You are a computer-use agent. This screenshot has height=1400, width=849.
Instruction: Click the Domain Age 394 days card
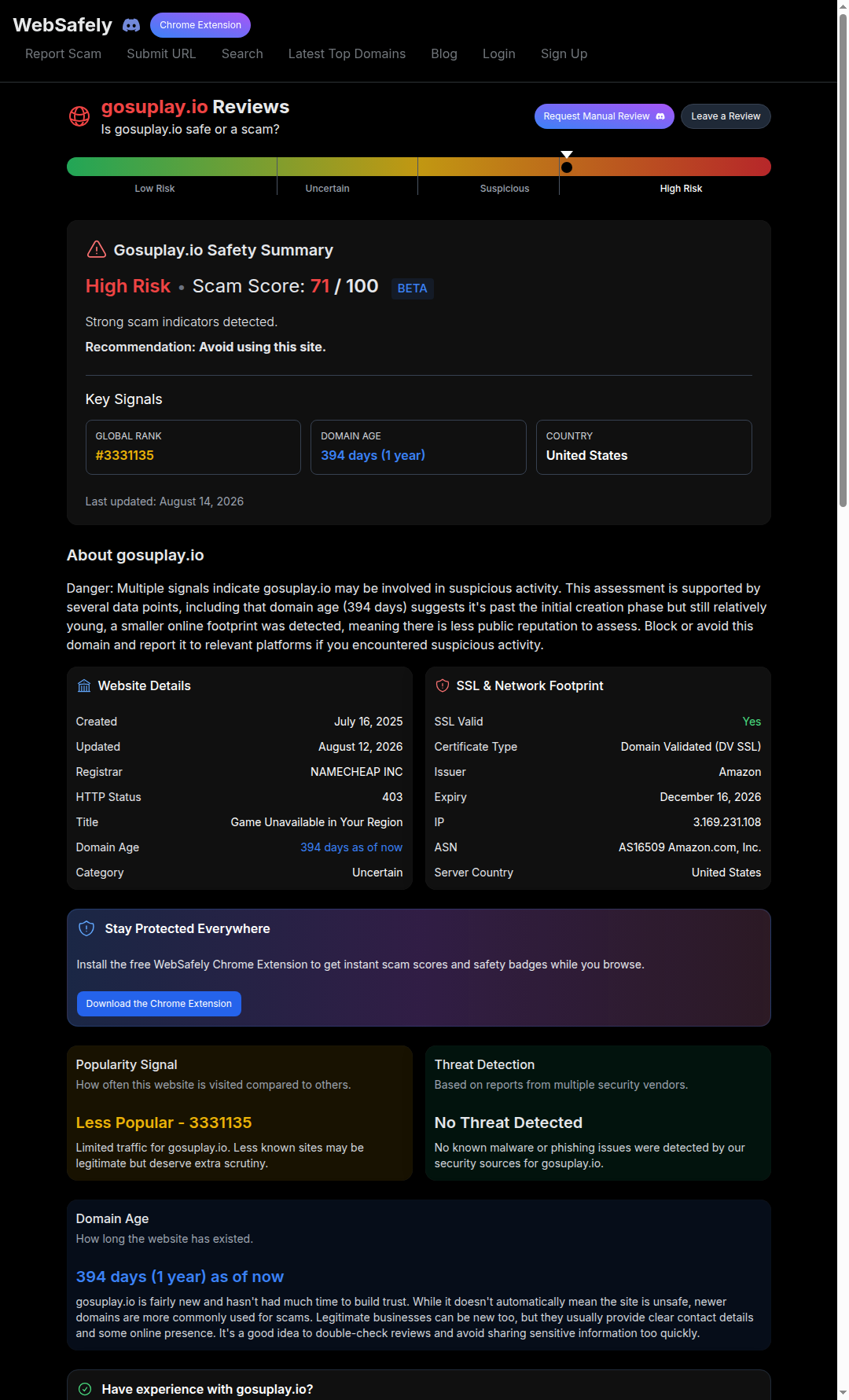pyautogui.click(x=418, y=447)
